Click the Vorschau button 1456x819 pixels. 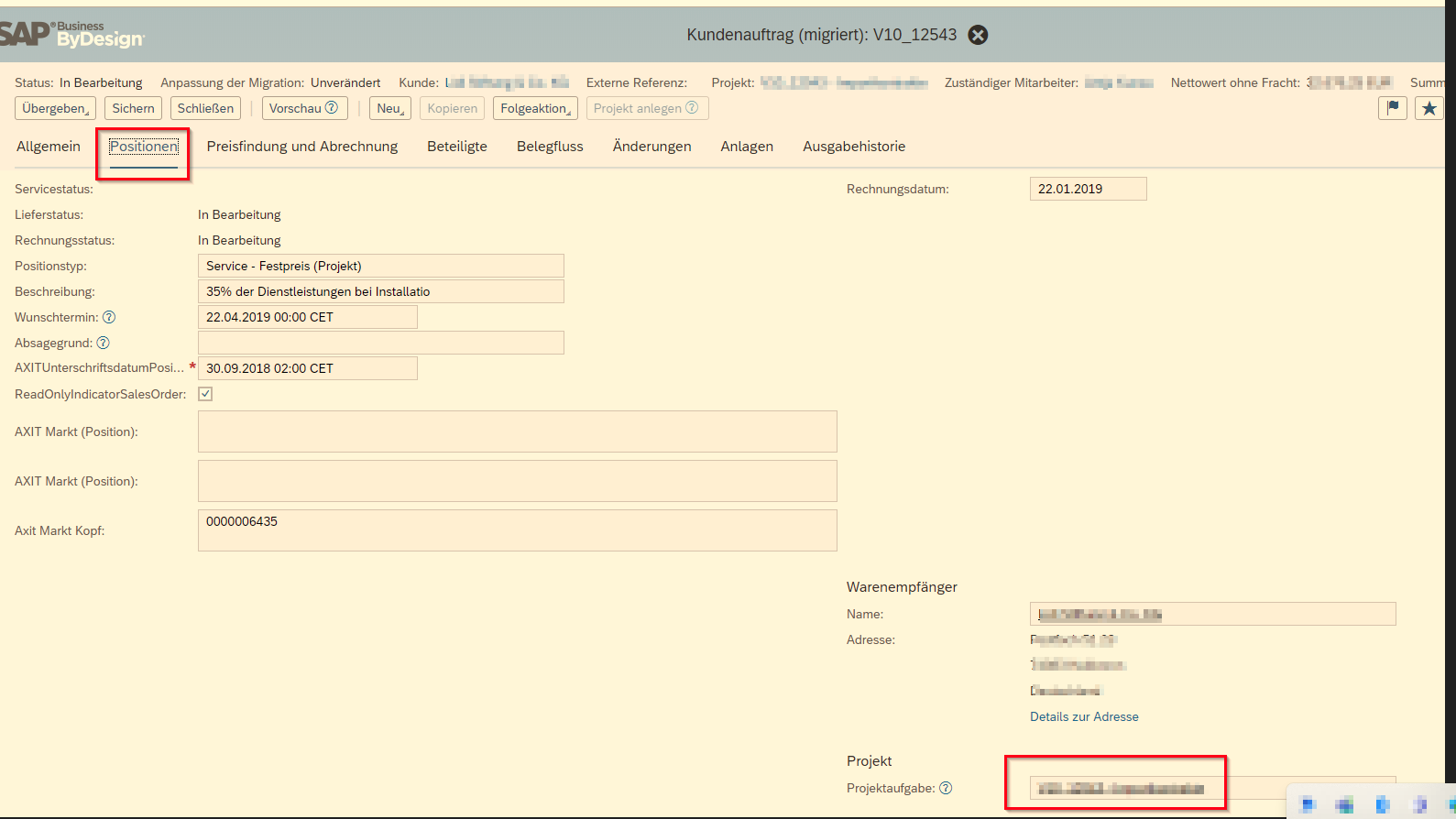pyautogui.click(x=304, y=108)
